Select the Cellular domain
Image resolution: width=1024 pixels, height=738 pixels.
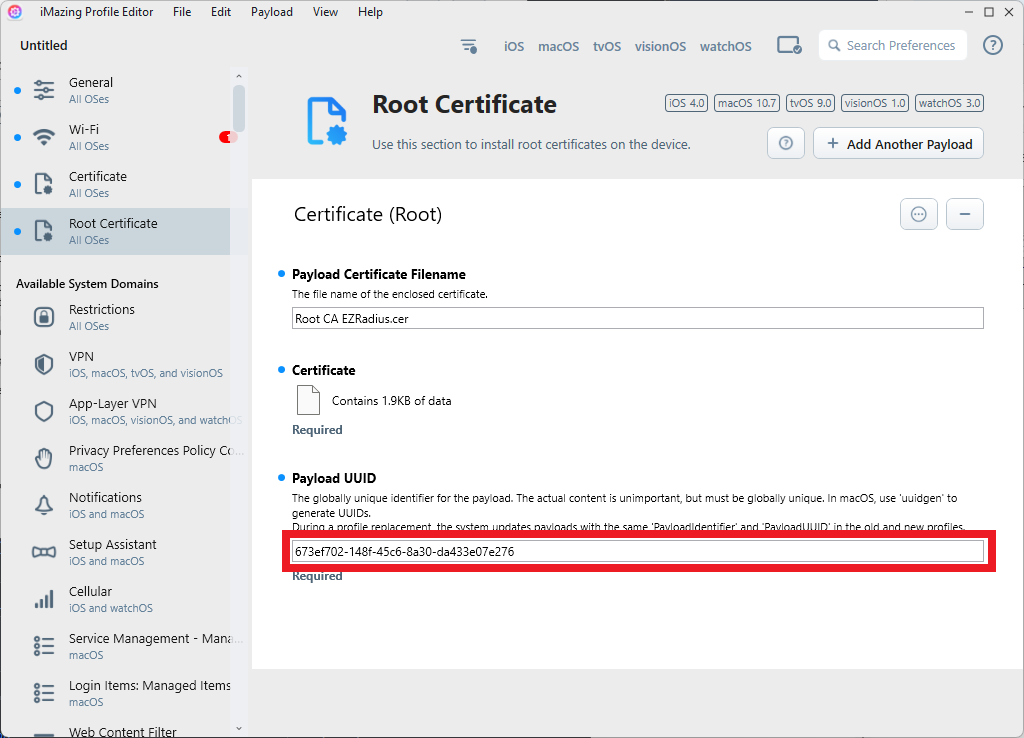(x=116, y=600)
